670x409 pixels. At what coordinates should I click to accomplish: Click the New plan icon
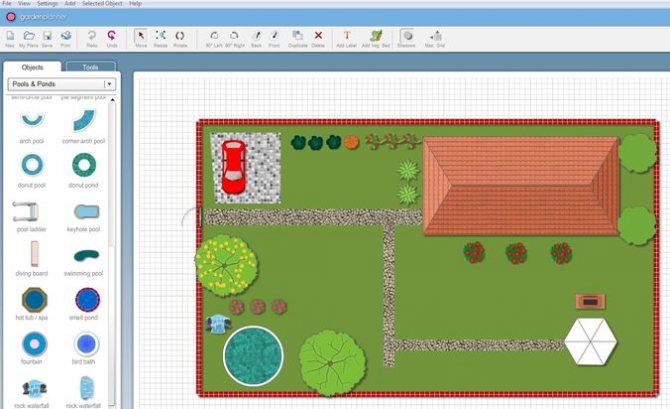click(10, 37)
